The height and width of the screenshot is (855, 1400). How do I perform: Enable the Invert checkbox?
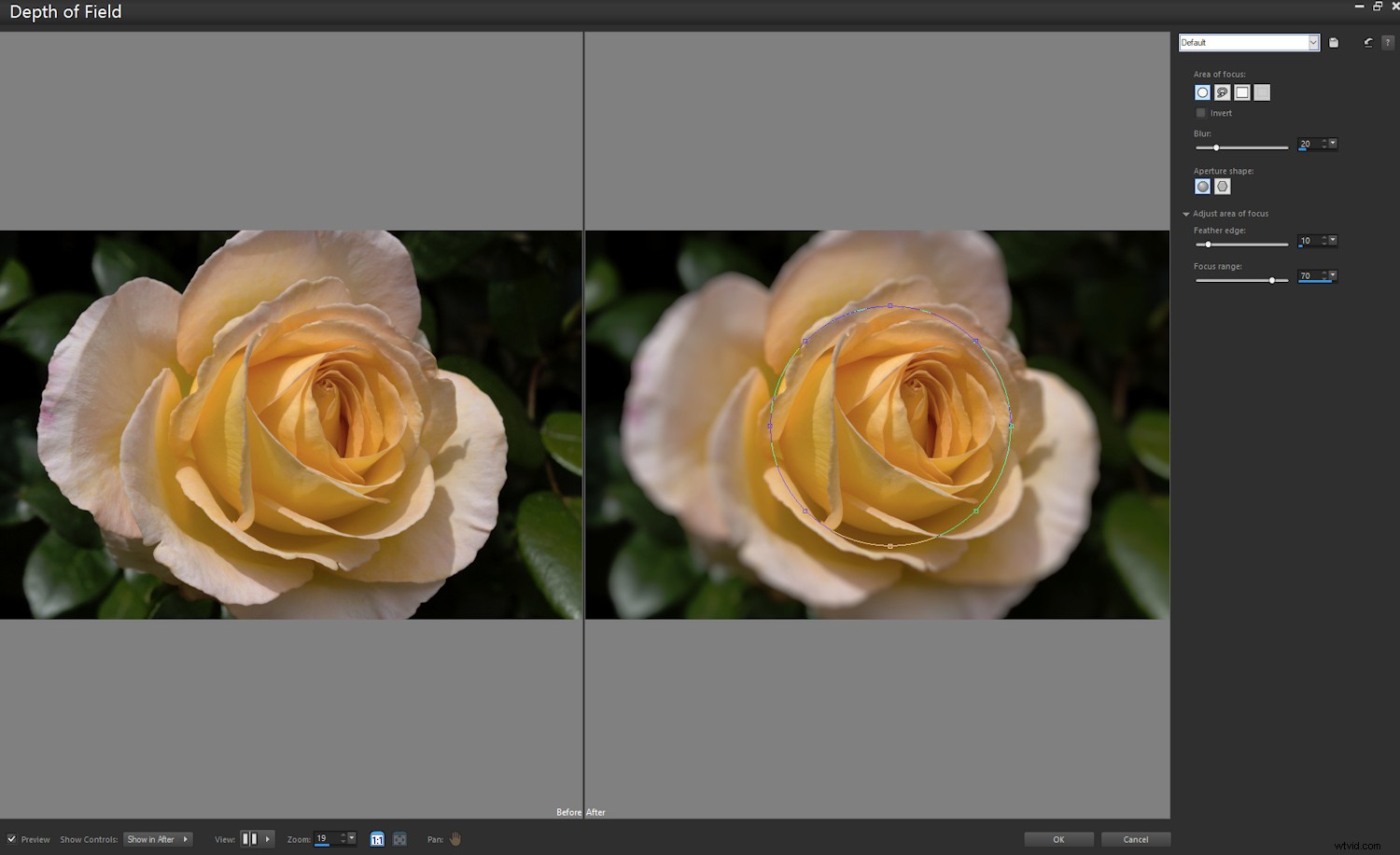1202,113
